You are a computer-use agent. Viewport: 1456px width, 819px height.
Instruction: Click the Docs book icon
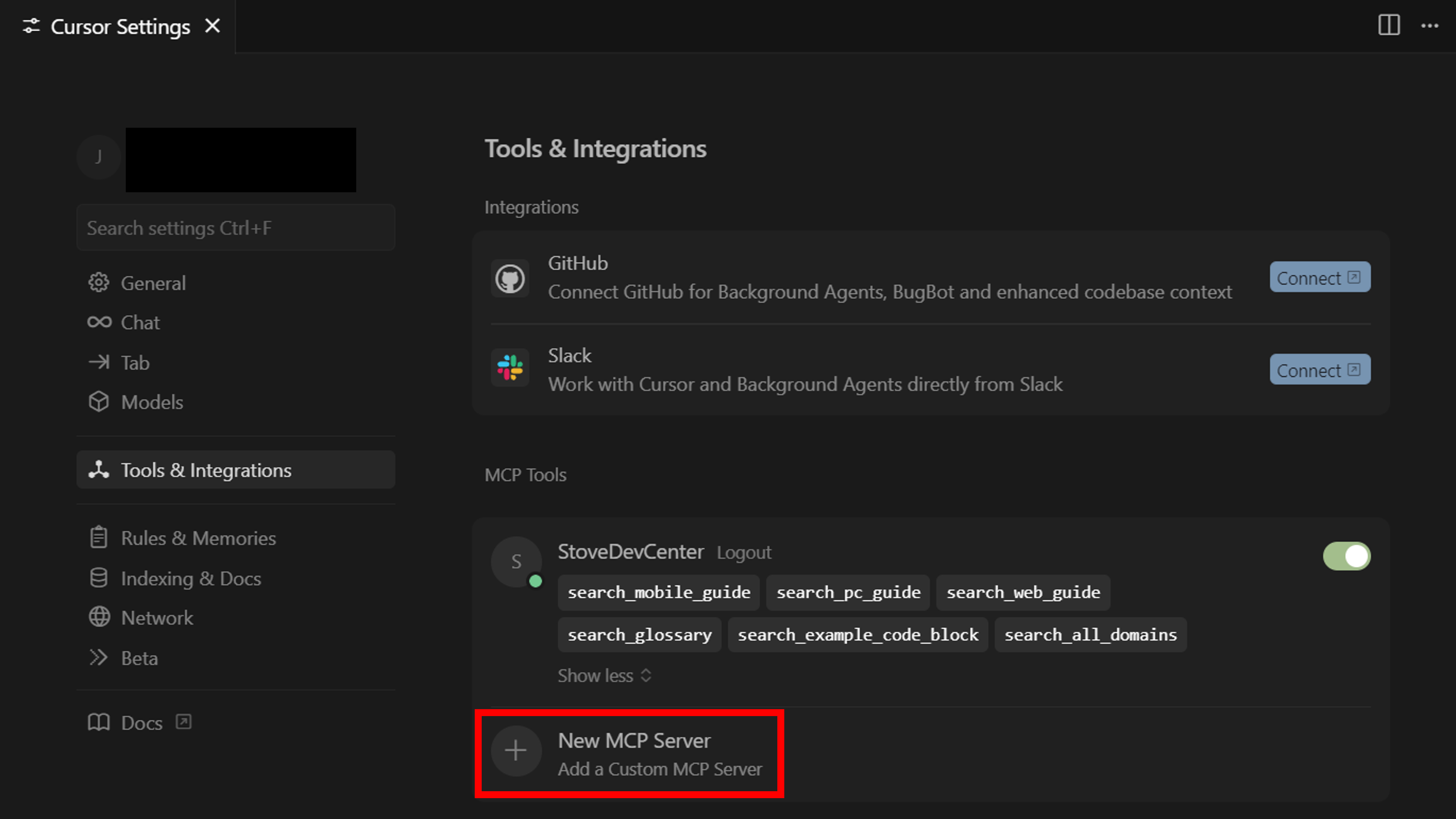[x=99, y=722]
